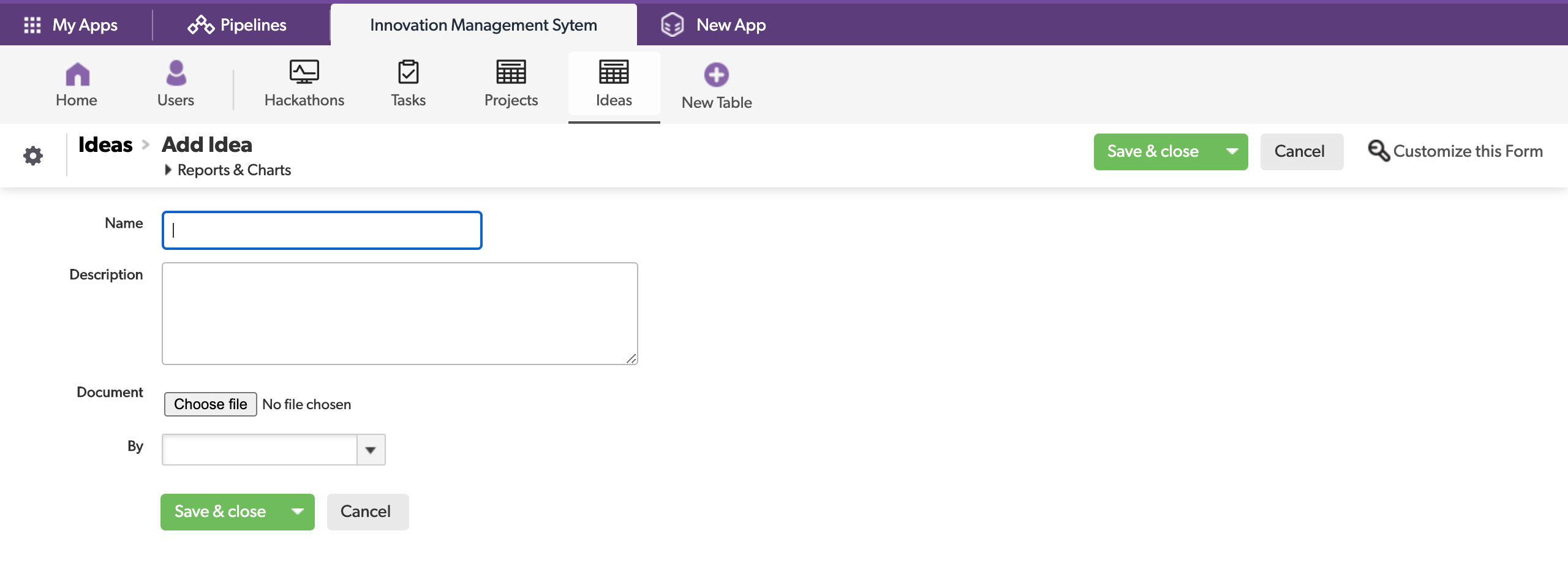Open the bottom Save & close dropdown arrow

(298, 511)
